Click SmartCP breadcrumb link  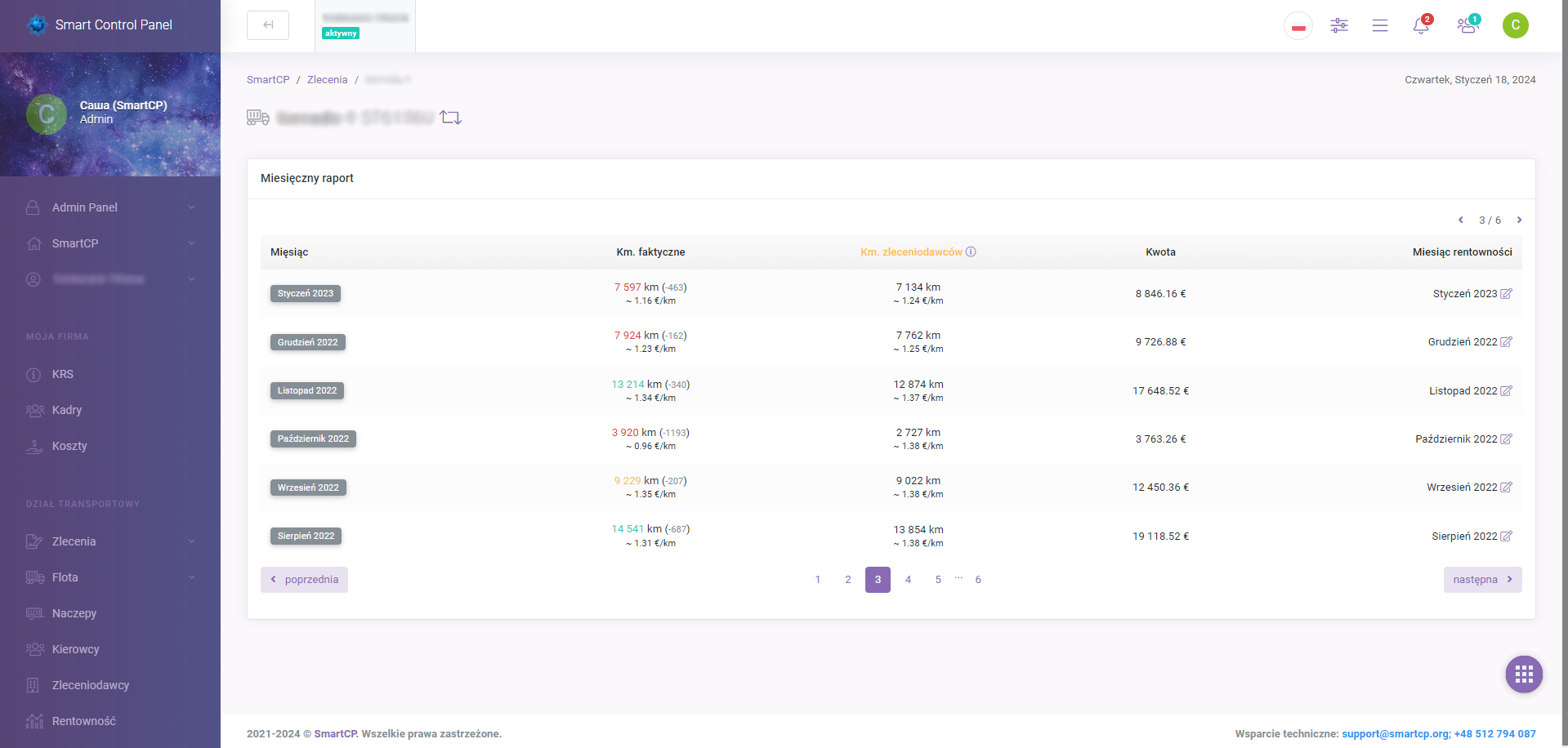[x=268, y=80]
